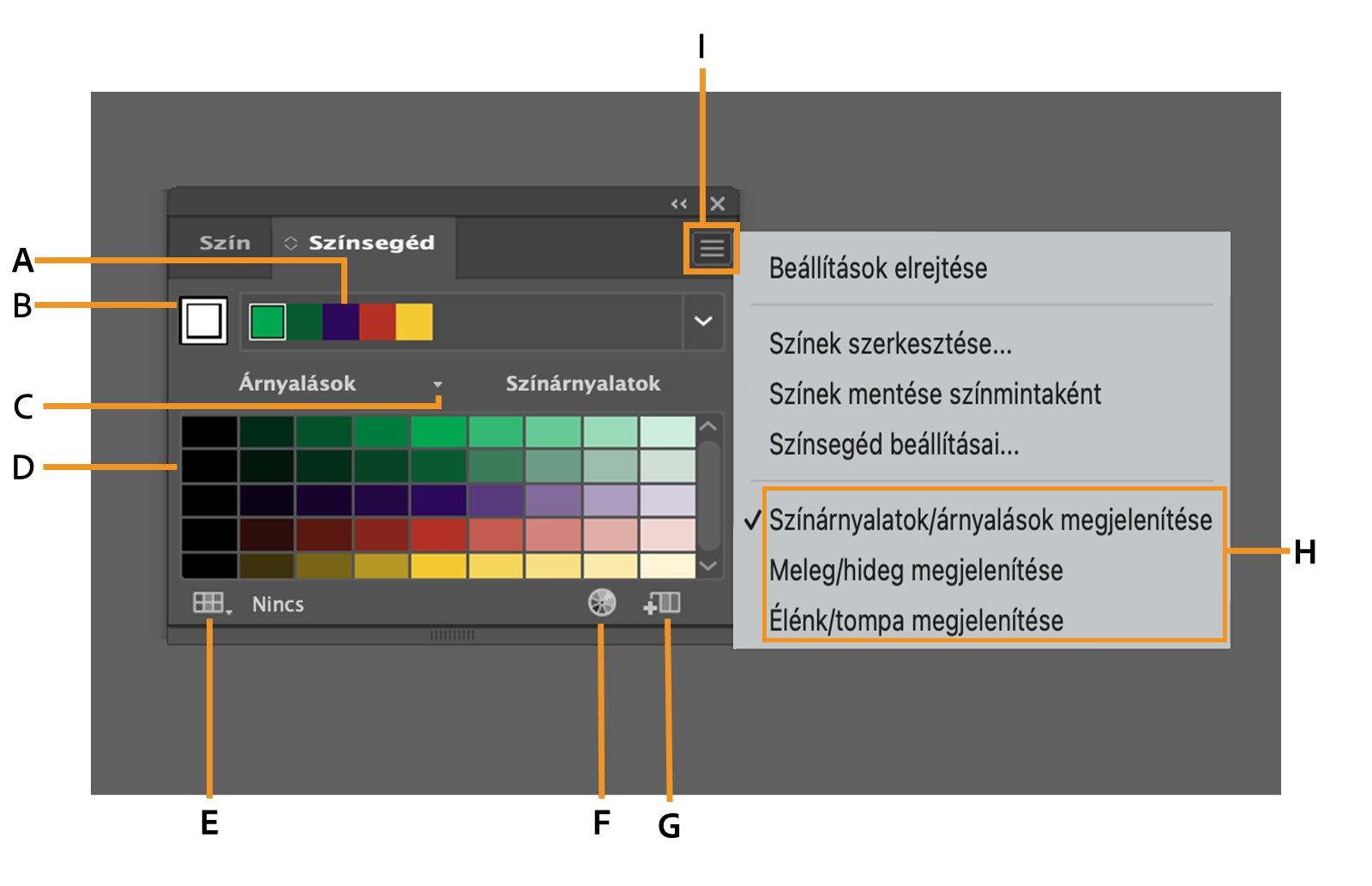Viewport: 1372px width, 886px height.
Task: Select the green swatch in the harmony strip
Action: click(267, 322)
